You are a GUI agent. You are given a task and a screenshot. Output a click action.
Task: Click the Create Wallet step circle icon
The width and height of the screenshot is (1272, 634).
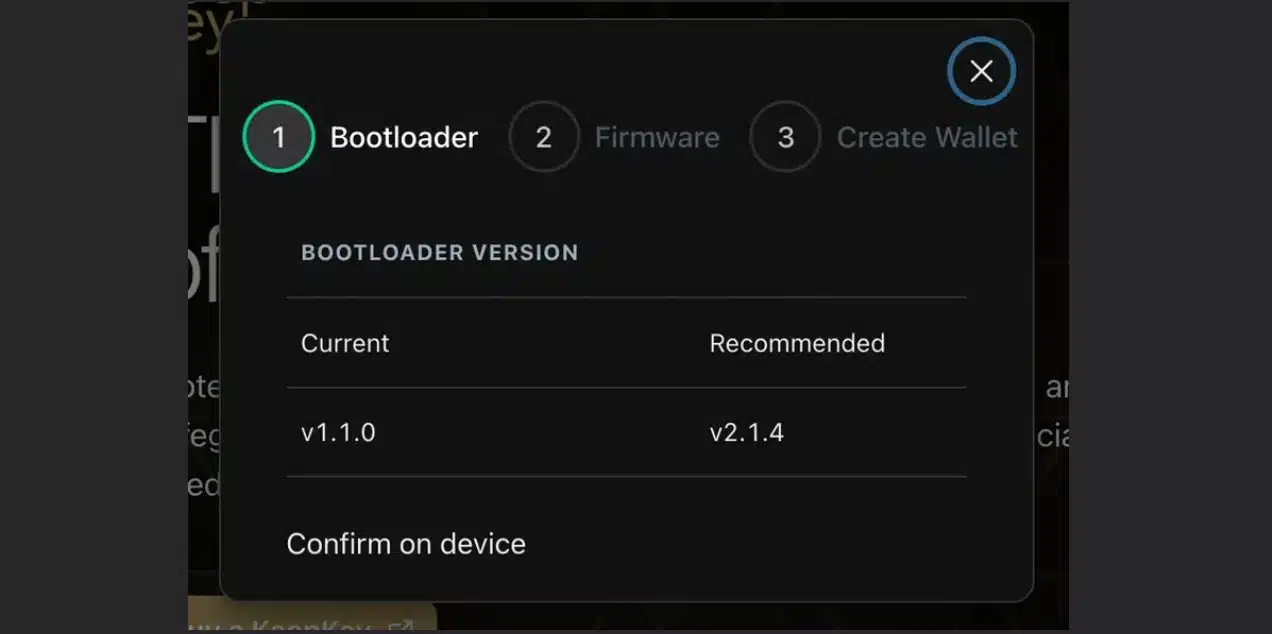point(786,137)
